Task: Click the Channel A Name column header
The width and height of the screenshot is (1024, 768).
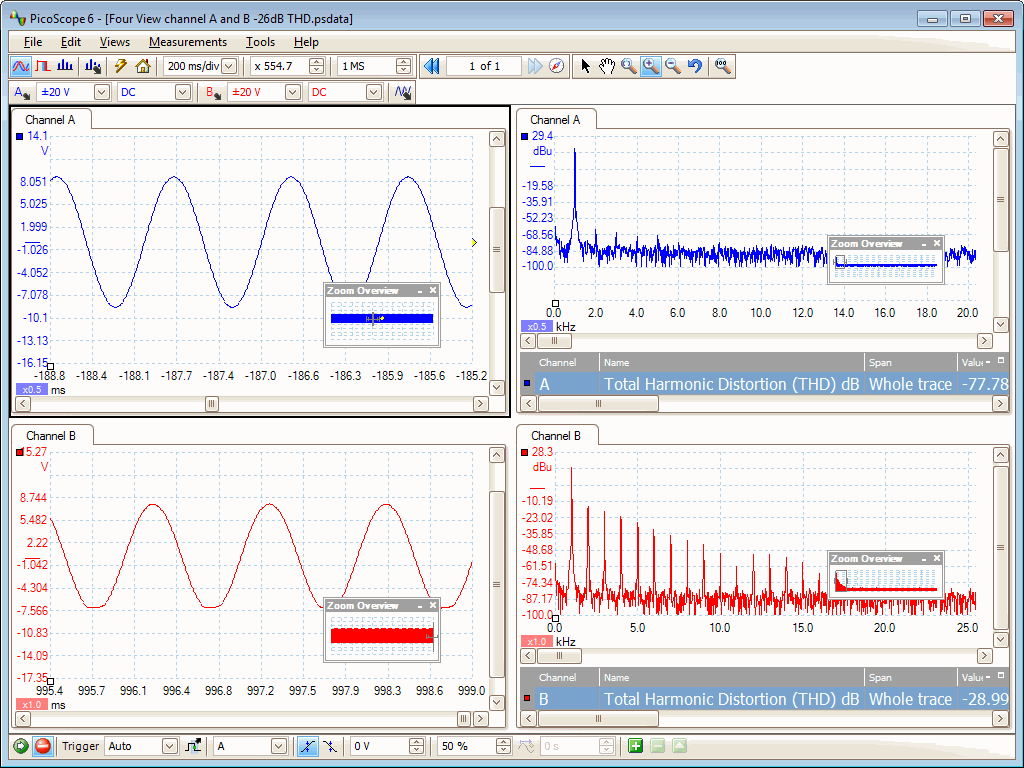Action: pyautogui.click(x=730, y=362)
